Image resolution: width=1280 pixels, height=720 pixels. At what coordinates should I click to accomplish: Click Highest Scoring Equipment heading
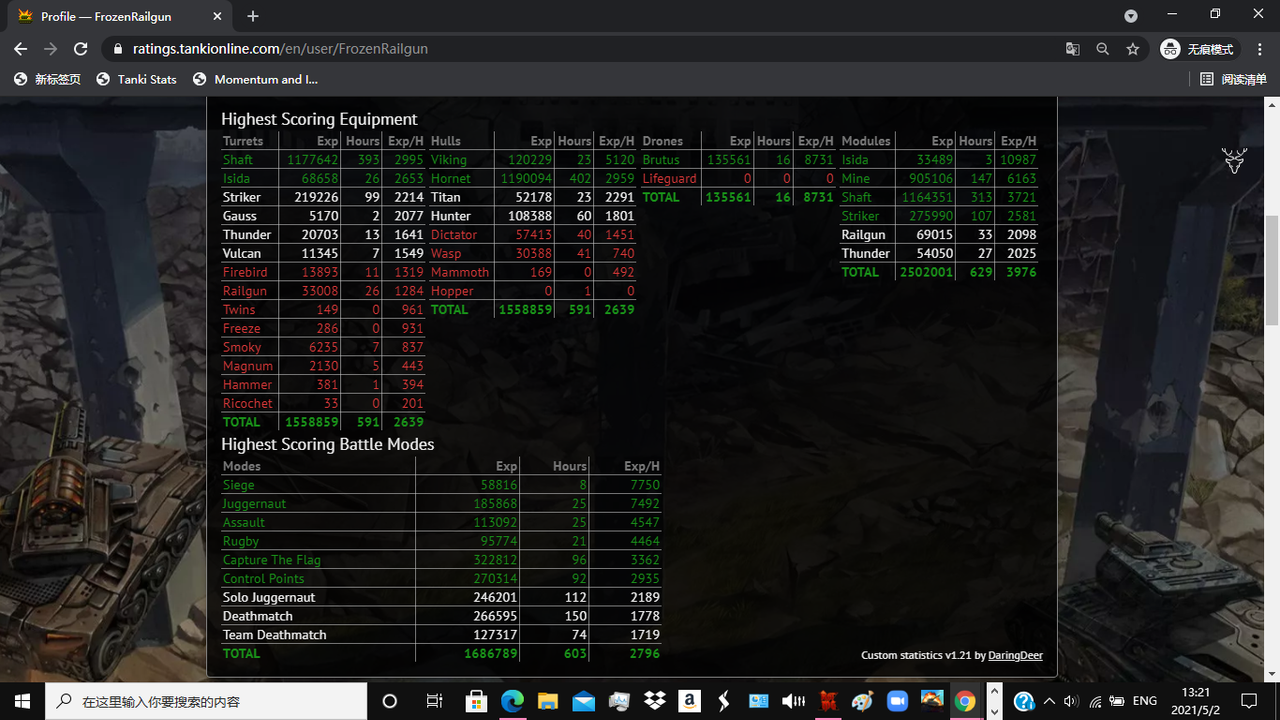(x=319, y=119)
